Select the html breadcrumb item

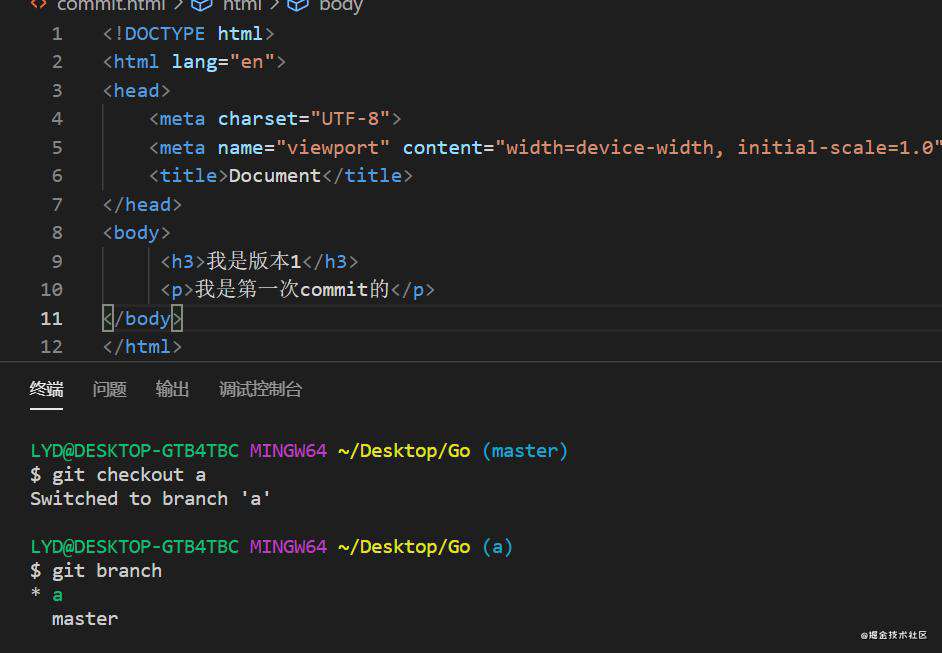242,5
